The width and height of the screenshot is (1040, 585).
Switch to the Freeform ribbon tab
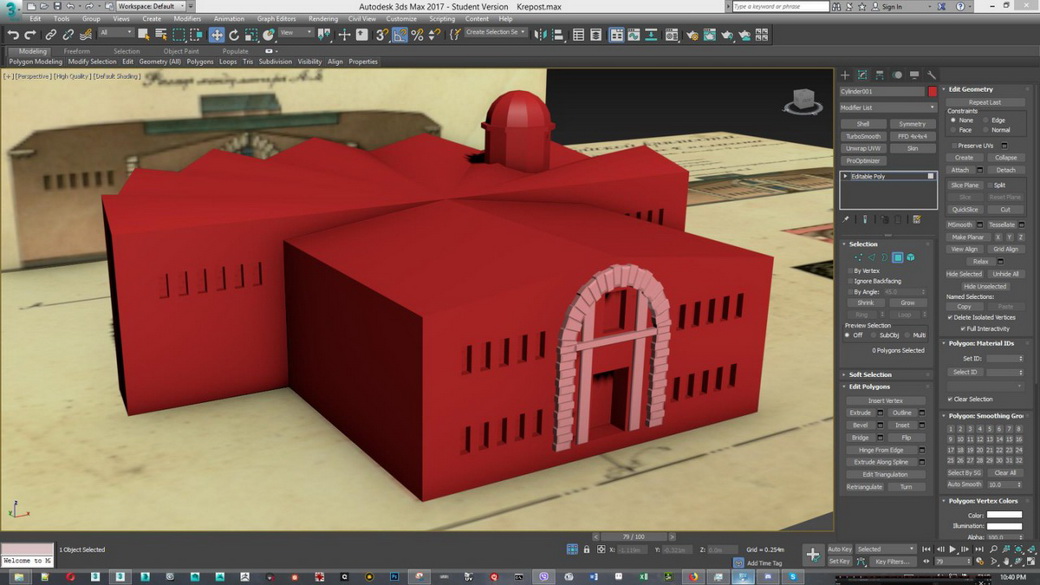click(77, 51)
